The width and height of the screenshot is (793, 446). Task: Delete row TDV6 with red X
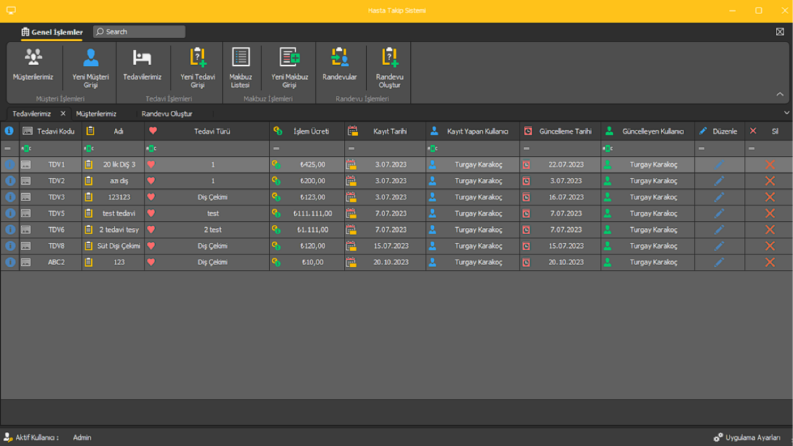[770, 230]
